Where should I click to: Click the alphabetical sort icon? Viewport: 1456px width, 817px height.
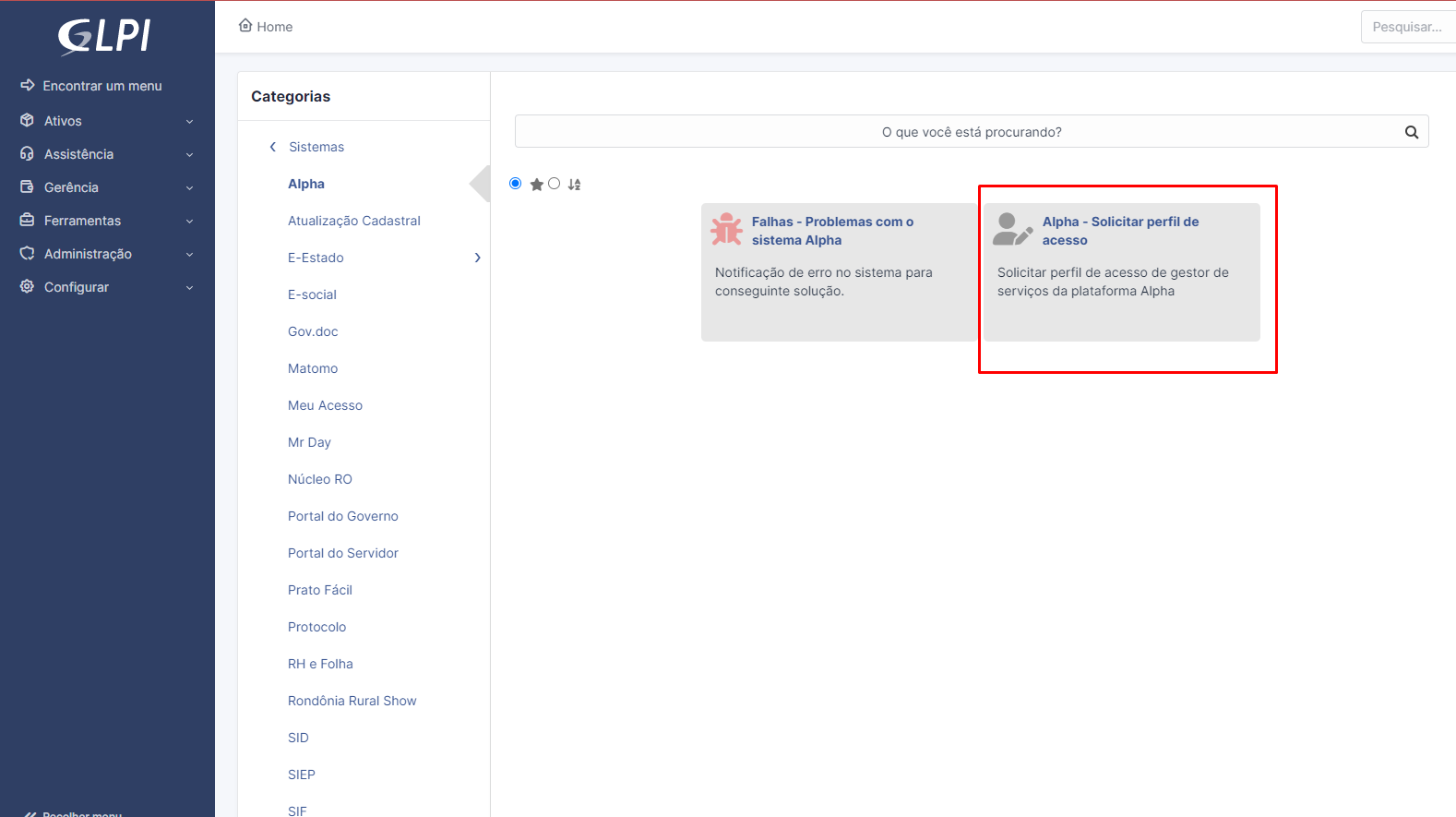click(x=574, y=185)
